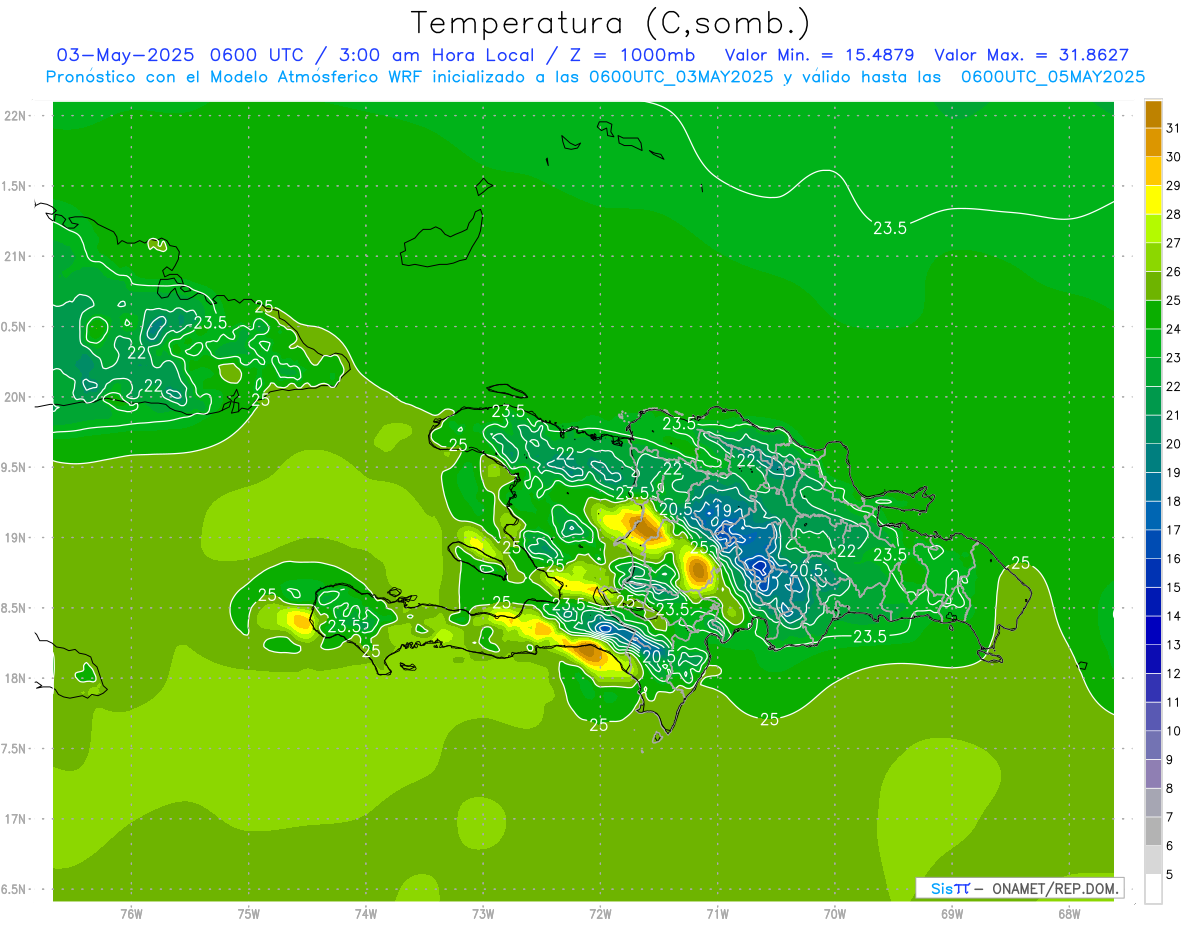
Task: Click the longitude label "72W"
Action: 600,914
